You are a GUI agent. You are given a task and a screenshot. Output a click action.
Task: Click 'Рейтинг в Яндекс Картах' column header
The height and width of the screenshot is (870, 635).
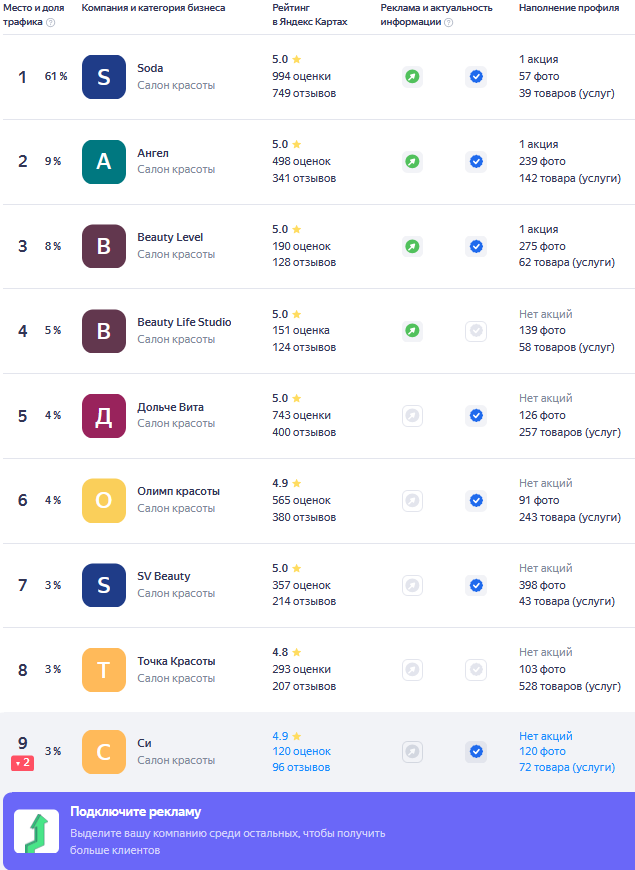pyautogui.click(x=310, y=15)
